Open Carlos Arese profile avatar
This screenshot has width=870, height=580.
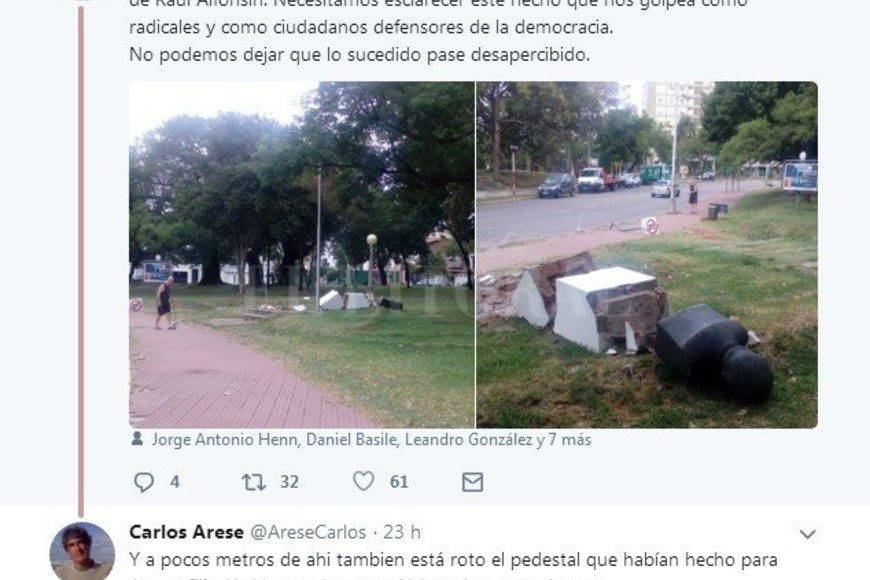[x=82, y=552]
